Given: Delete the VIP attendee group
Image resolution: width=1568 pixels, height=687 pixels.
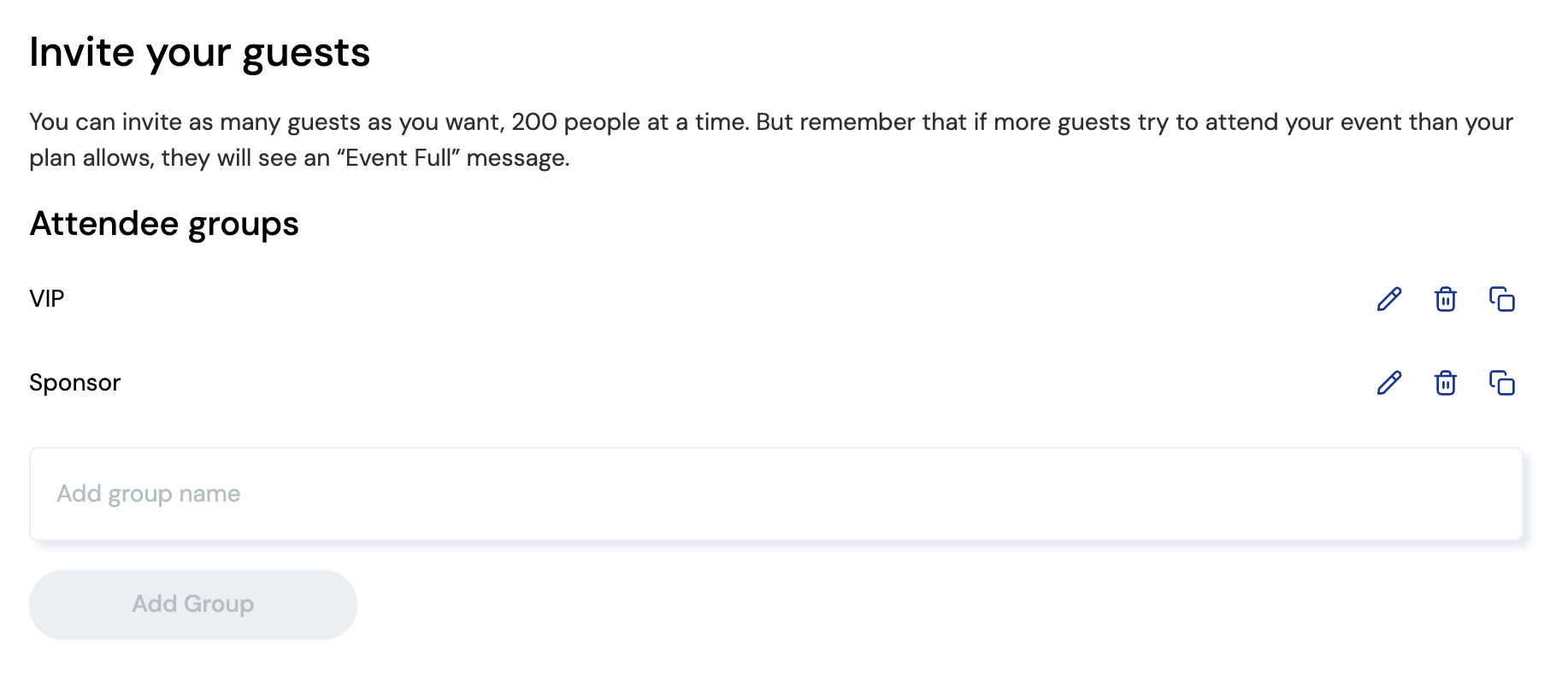Looking at the screenshot, I should [1445, 299].
